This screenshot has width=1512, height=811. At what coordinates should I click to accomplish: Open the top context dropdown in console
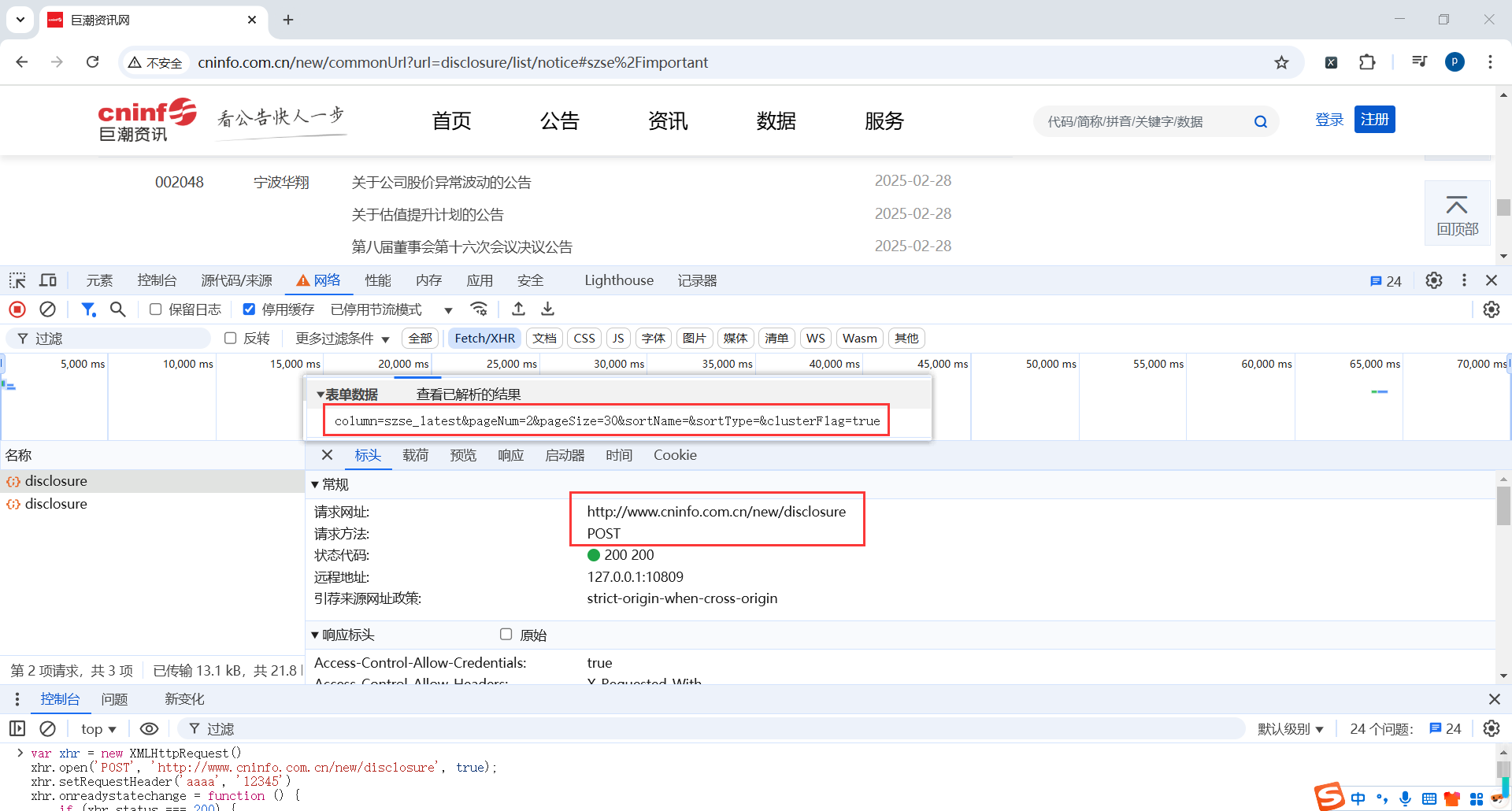98,729
